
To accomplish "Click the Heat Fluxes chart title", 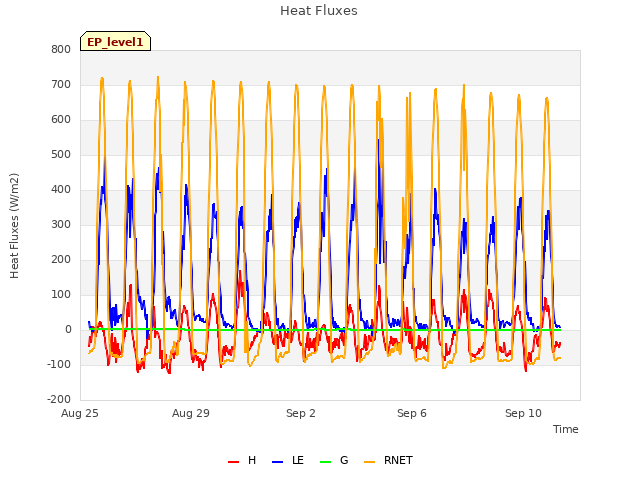I will pyautogui.click(x=319, y=11).
